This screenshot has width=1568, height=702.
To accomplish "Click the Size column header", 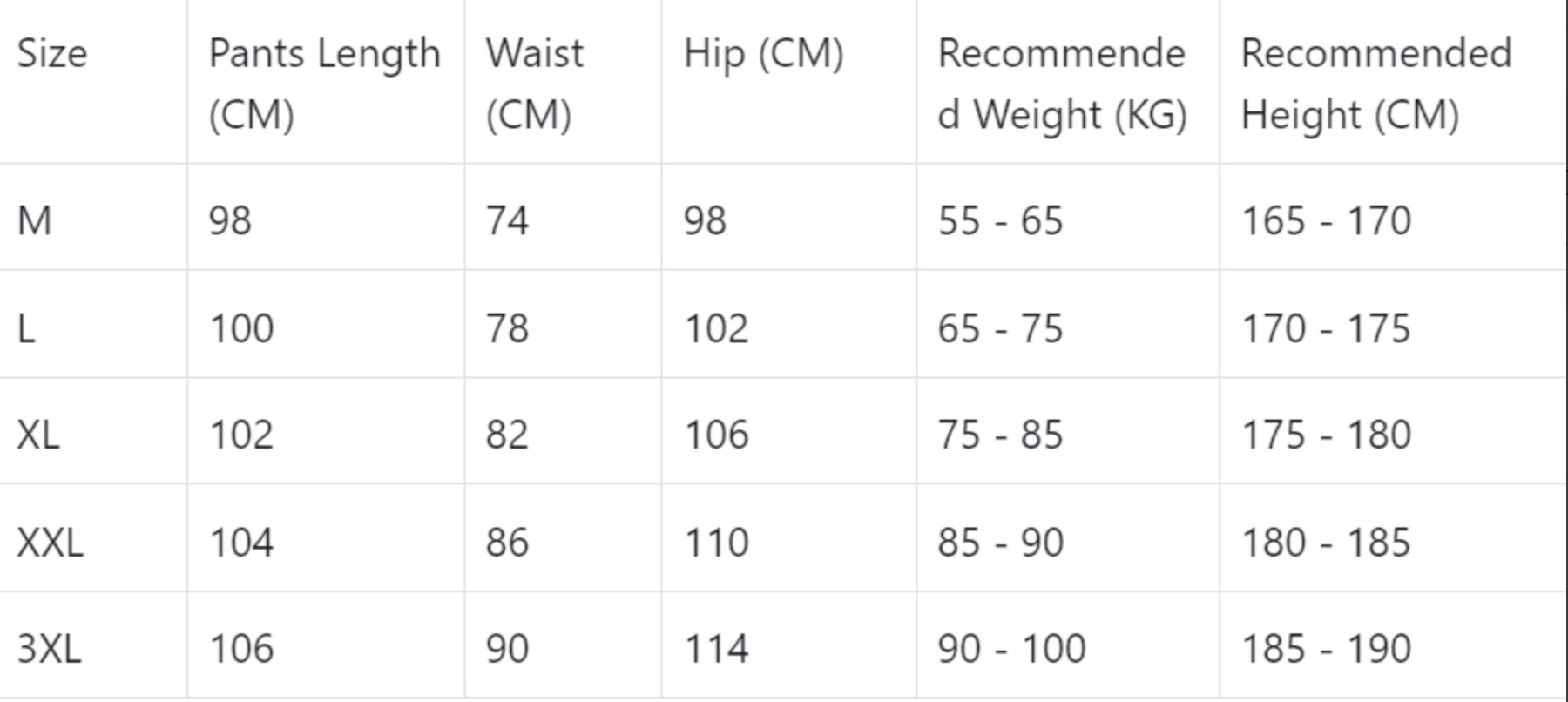I will pos(52,54).
